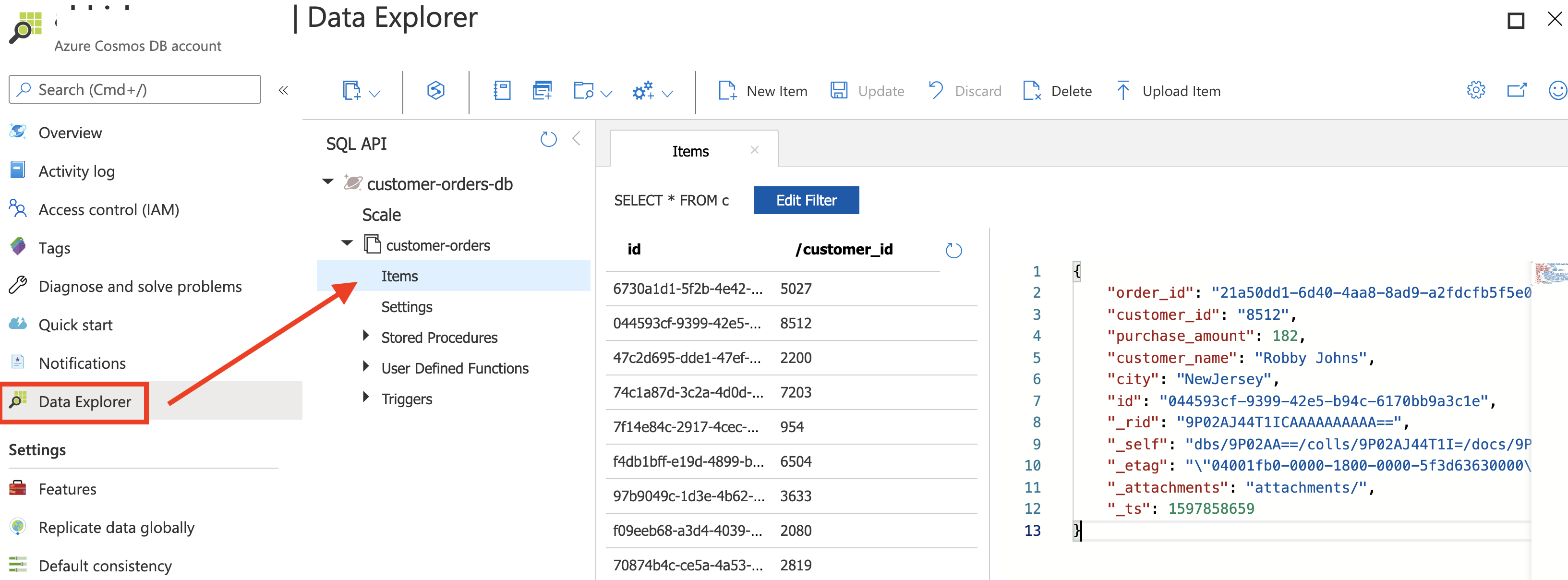Click the Delete item toolbar button
This screenshot has height=580, width=1568.
1058,91
